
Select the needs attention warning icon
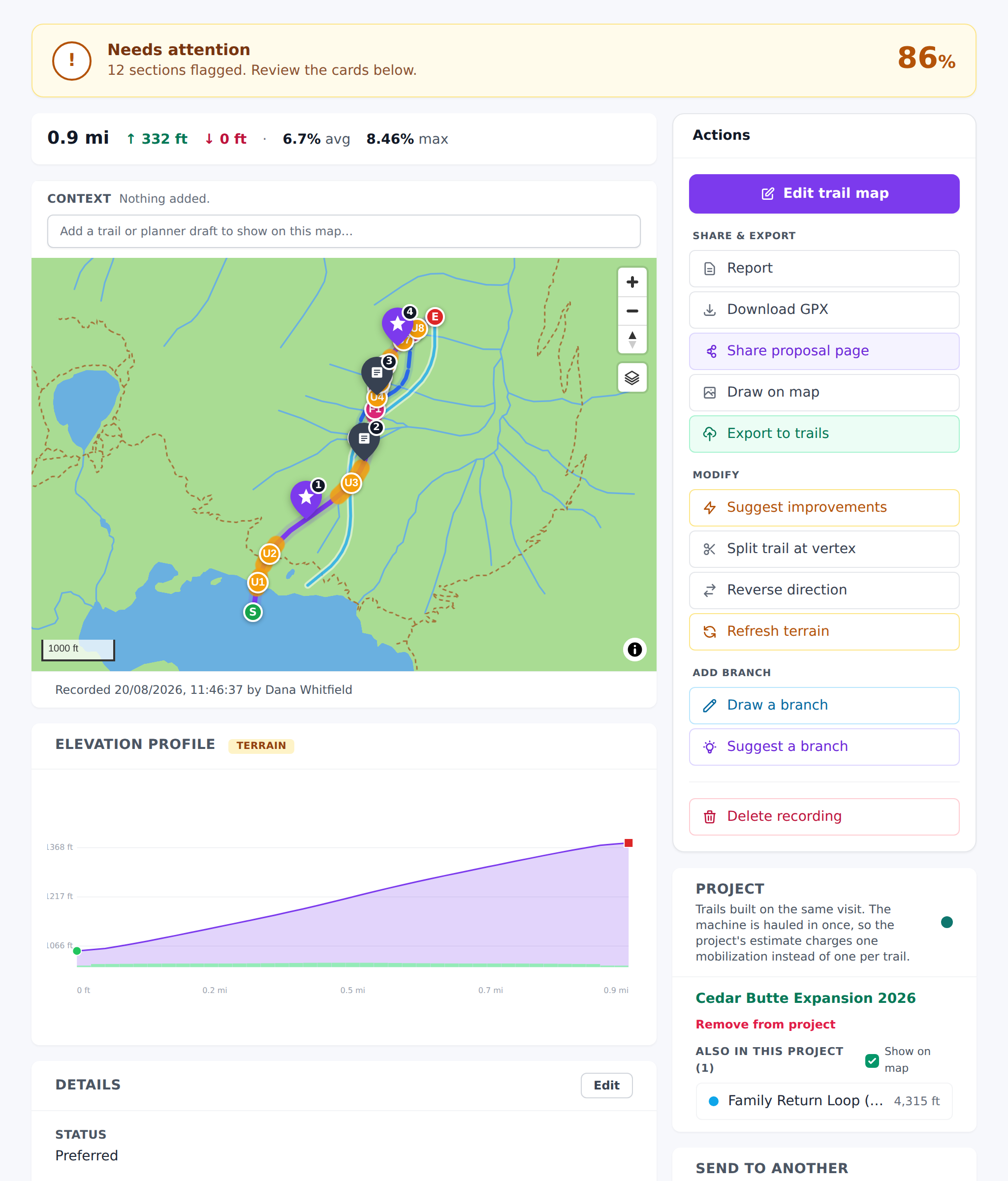[72, 61]
